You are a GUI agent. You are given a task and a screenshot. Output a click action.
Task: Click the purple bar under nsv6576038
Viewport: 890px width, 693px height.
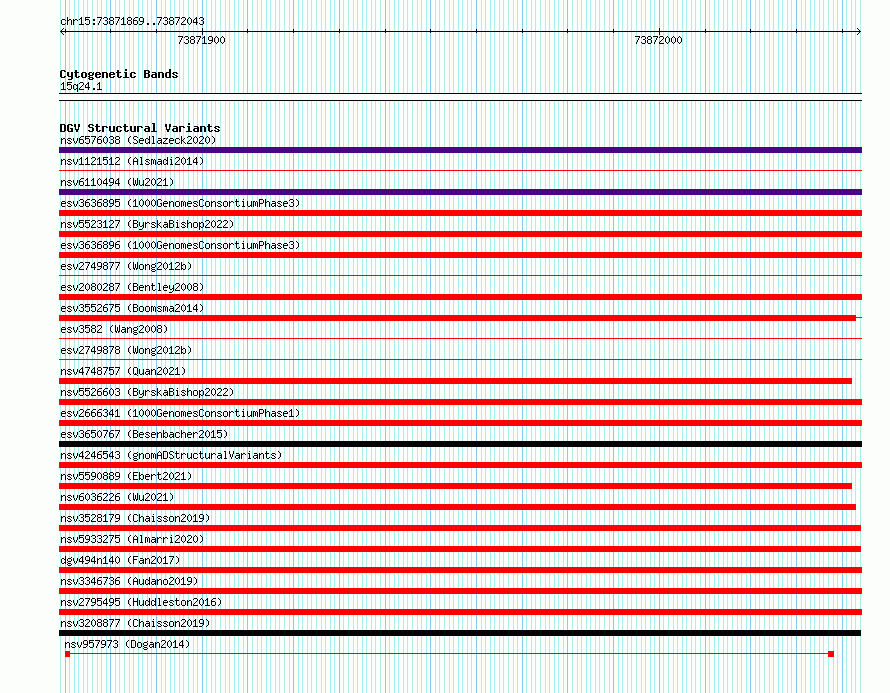(460, 150)
